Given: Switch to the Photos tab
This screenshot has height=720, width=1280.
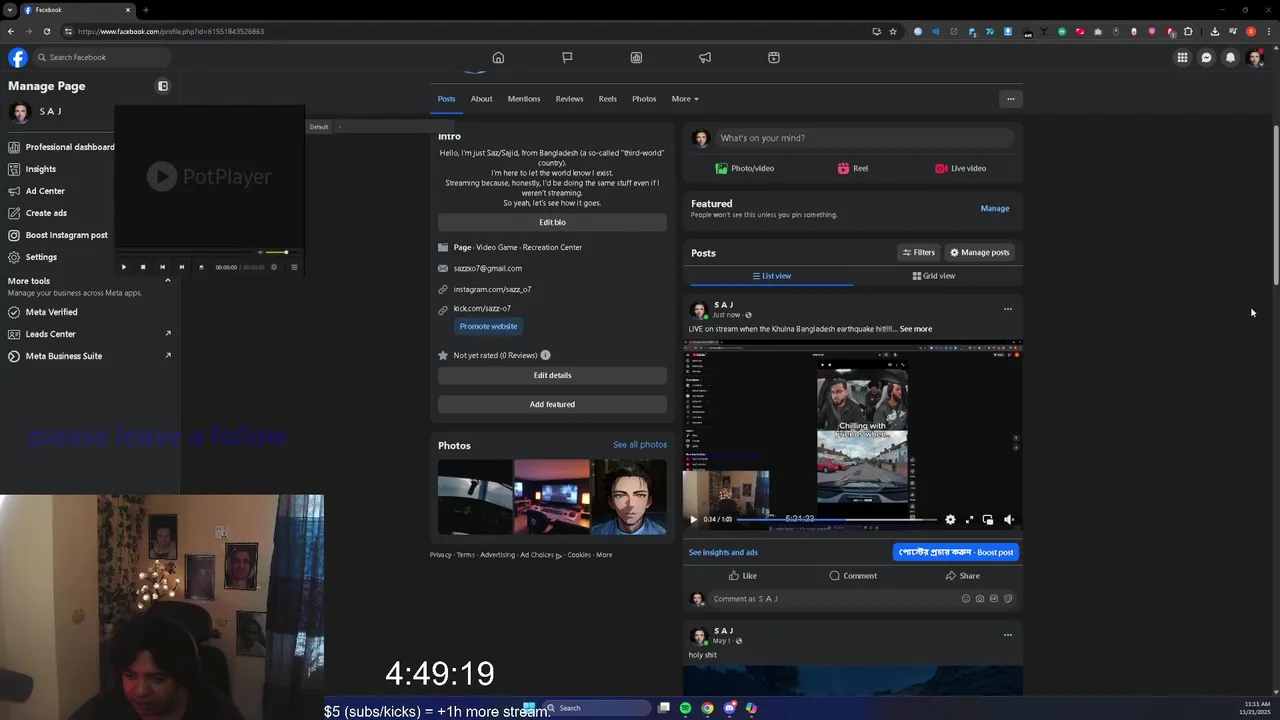Looking at the screenshot, I should 644,99.
